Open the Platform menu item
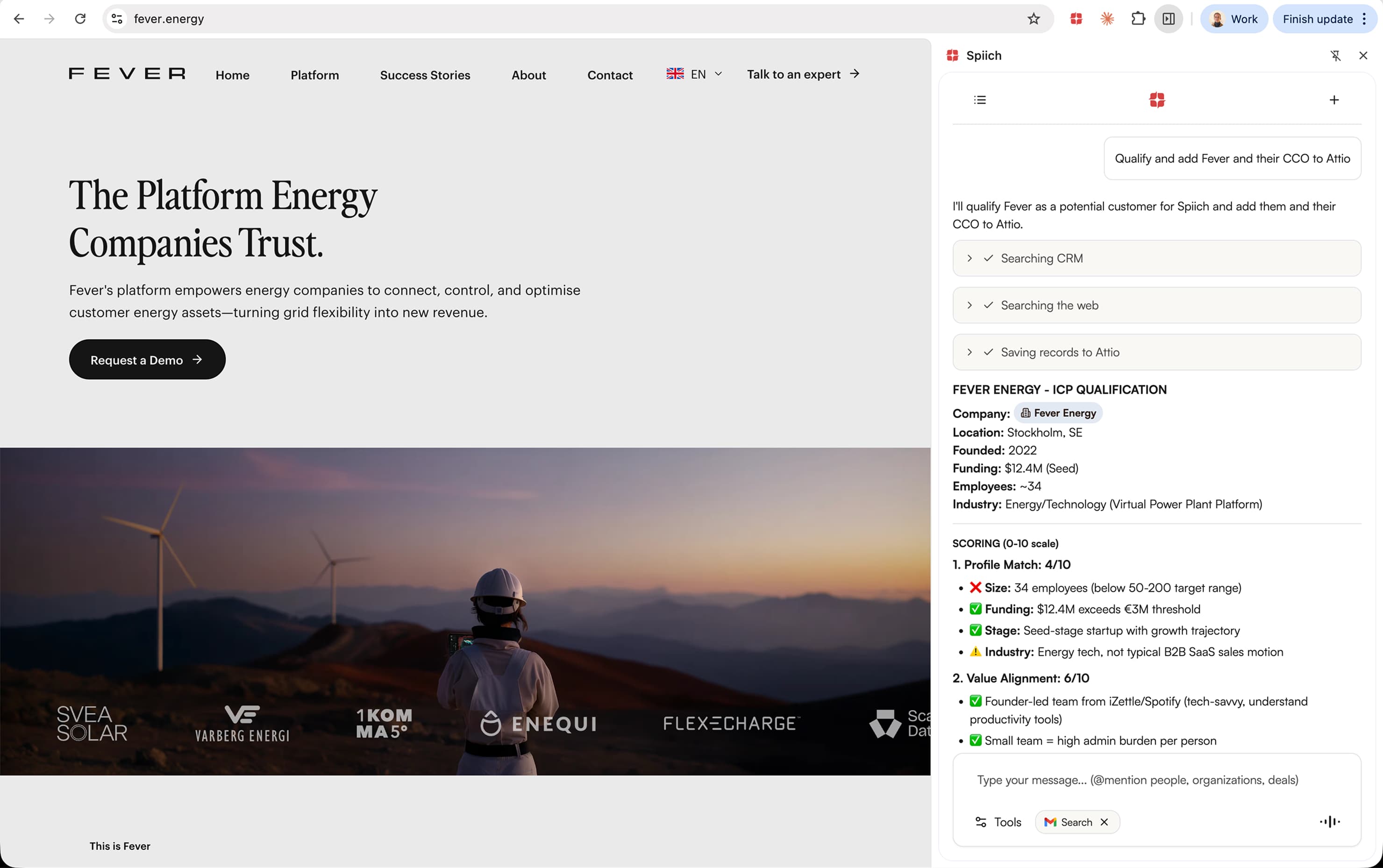Image resolution: width=1383 pixels, height=868 pixels. (314, 75)
